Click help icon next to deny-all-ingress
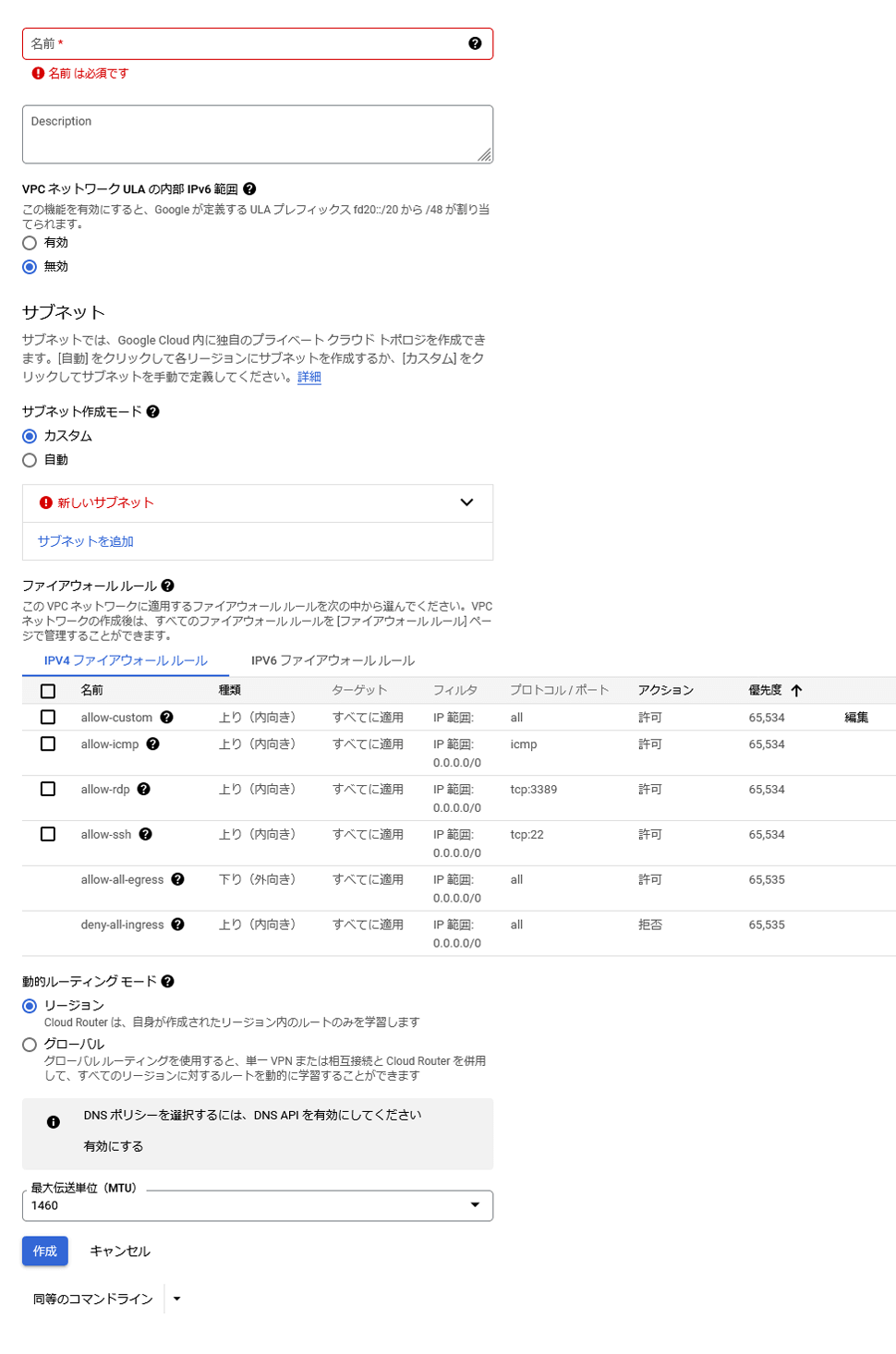896x1354 pixels. click(x=178, y=925)
